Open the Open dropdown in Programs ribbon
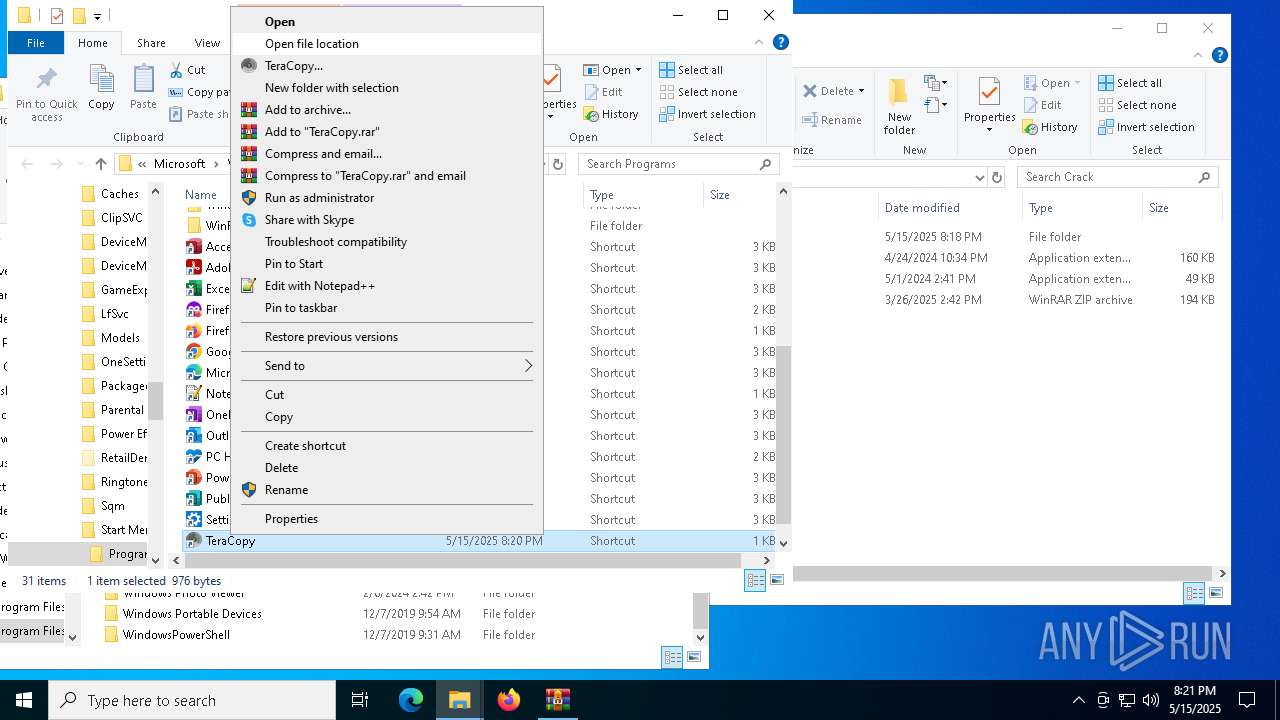This screenshot has height=720, width=1280. pos(613,70)
